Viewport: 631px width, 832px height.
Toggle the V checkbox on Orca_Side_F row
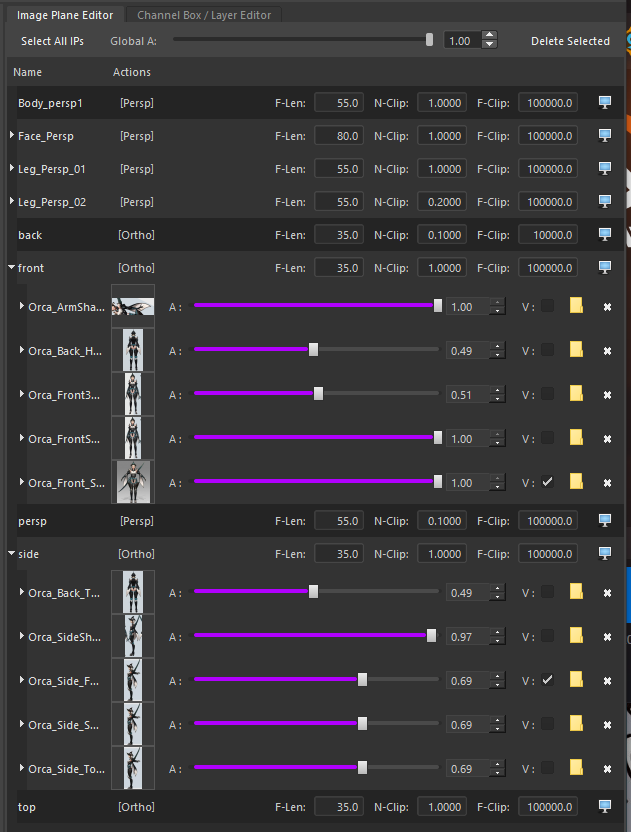[547, 680]
